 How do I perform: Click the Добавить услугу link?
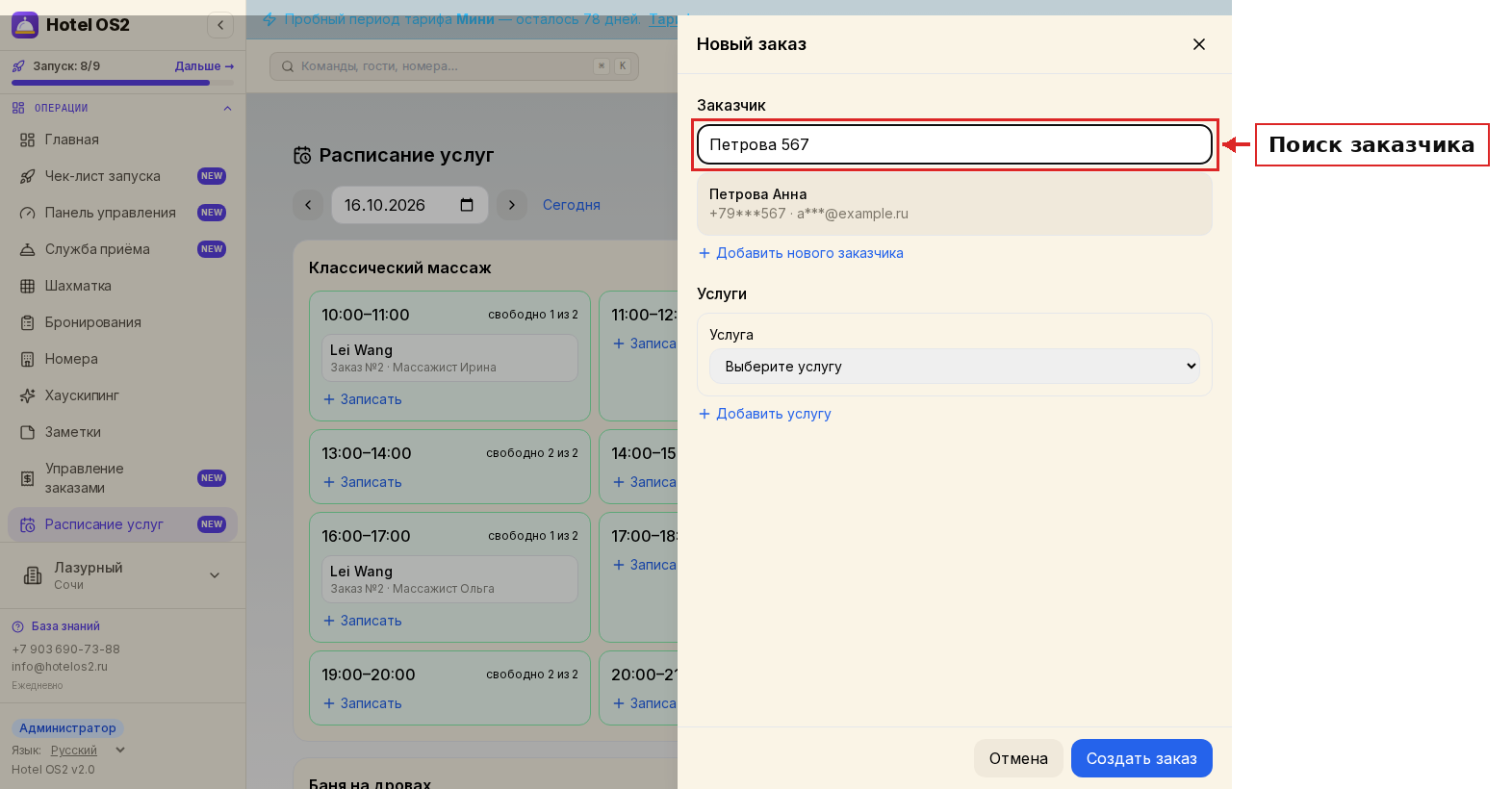[764, 414]
